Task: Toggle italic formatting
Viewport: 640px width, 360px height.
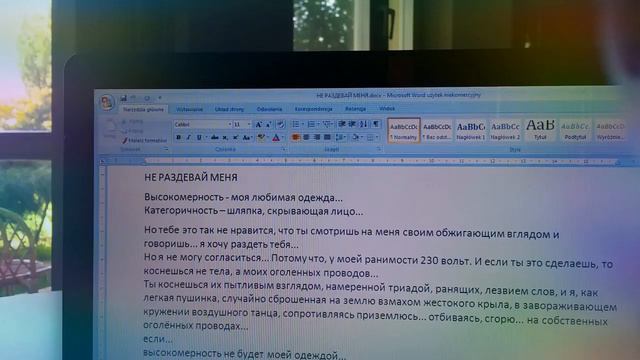Action: pyautogui.click(x=189, y=138)
